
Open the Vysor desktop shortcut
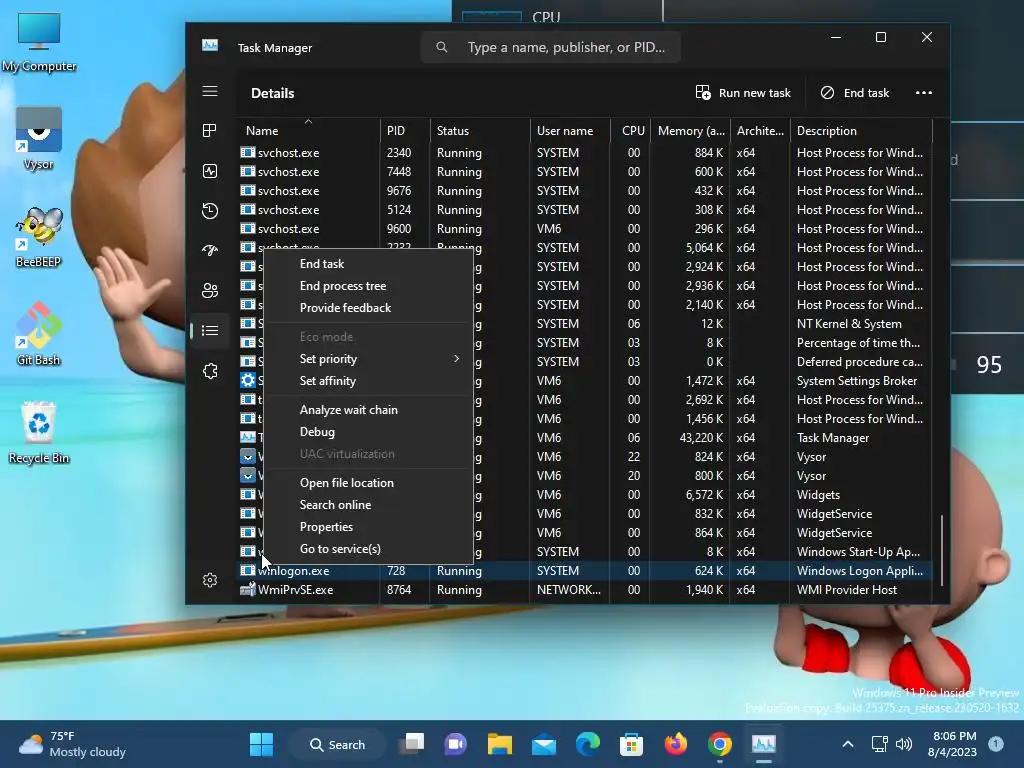tap(39, 138)
